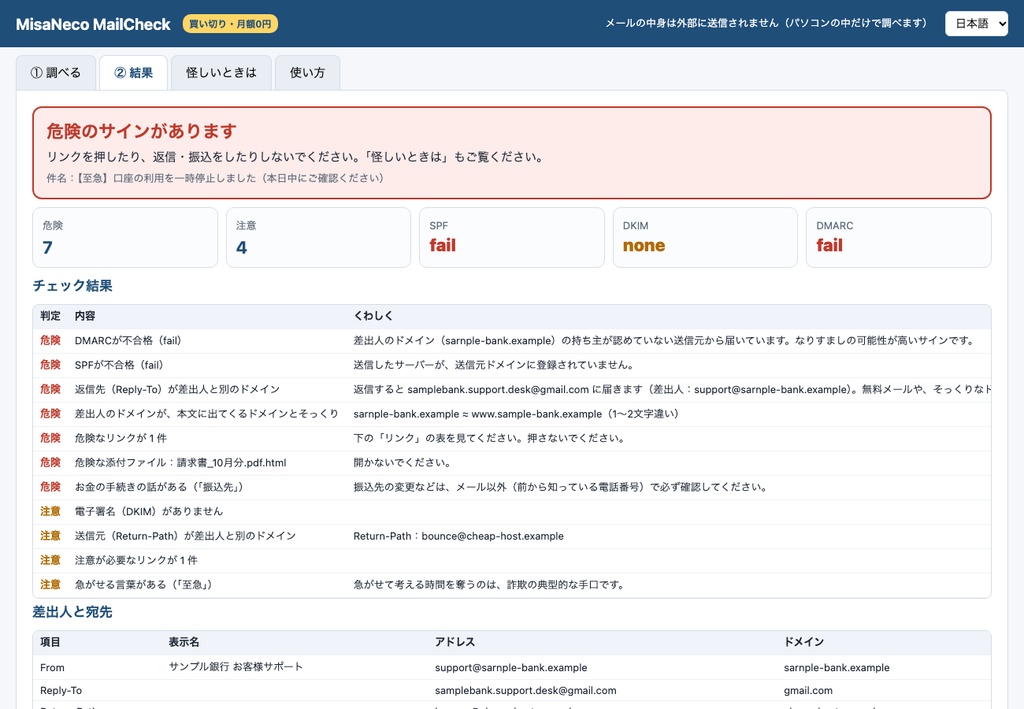Open the 日本語 language dropdown
The height and width of the screenshot is (709, 1024).
click(976, 24)
